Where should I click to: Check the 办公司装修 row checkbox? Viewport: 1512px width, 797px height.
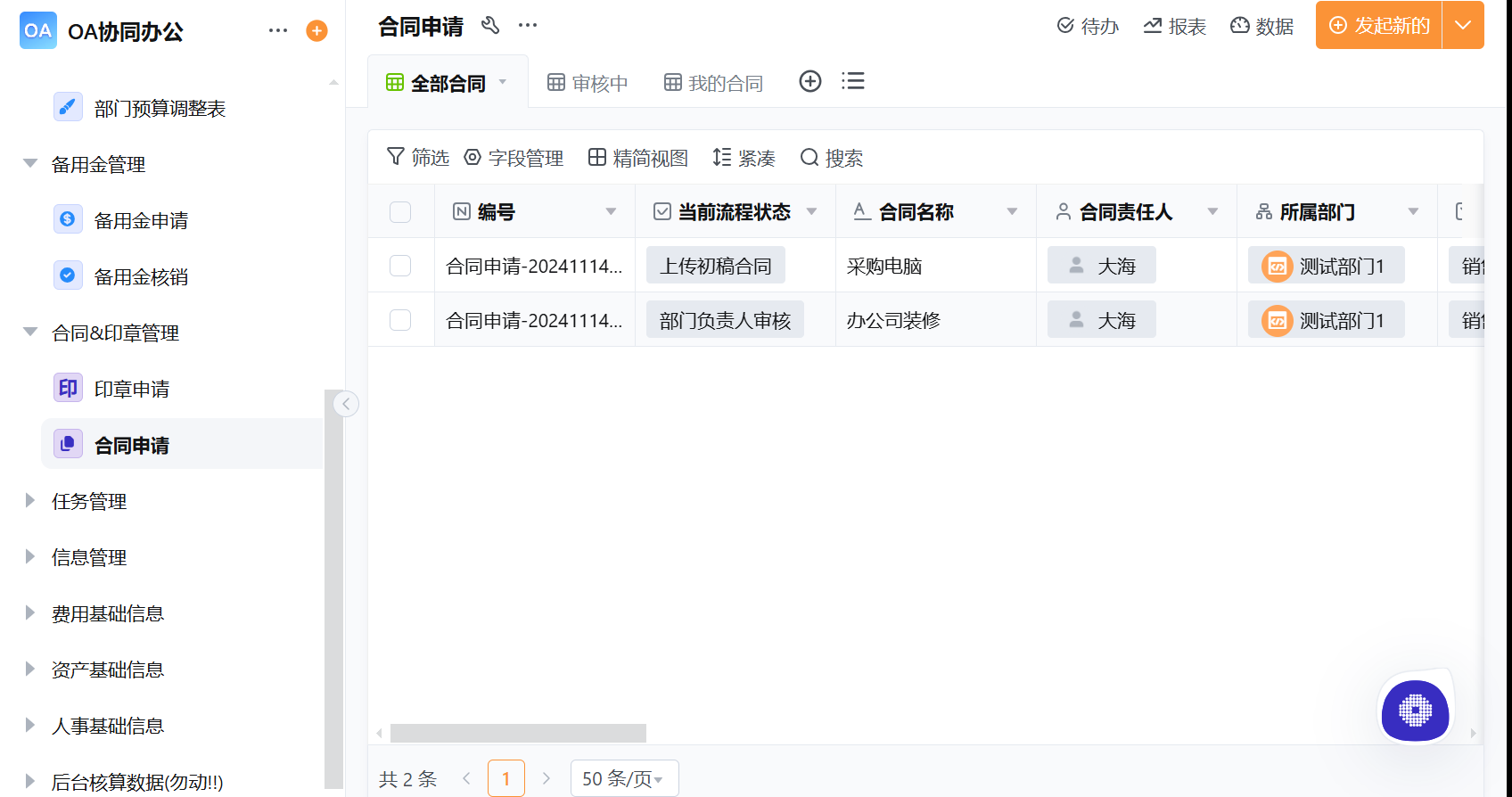[400, 320]
